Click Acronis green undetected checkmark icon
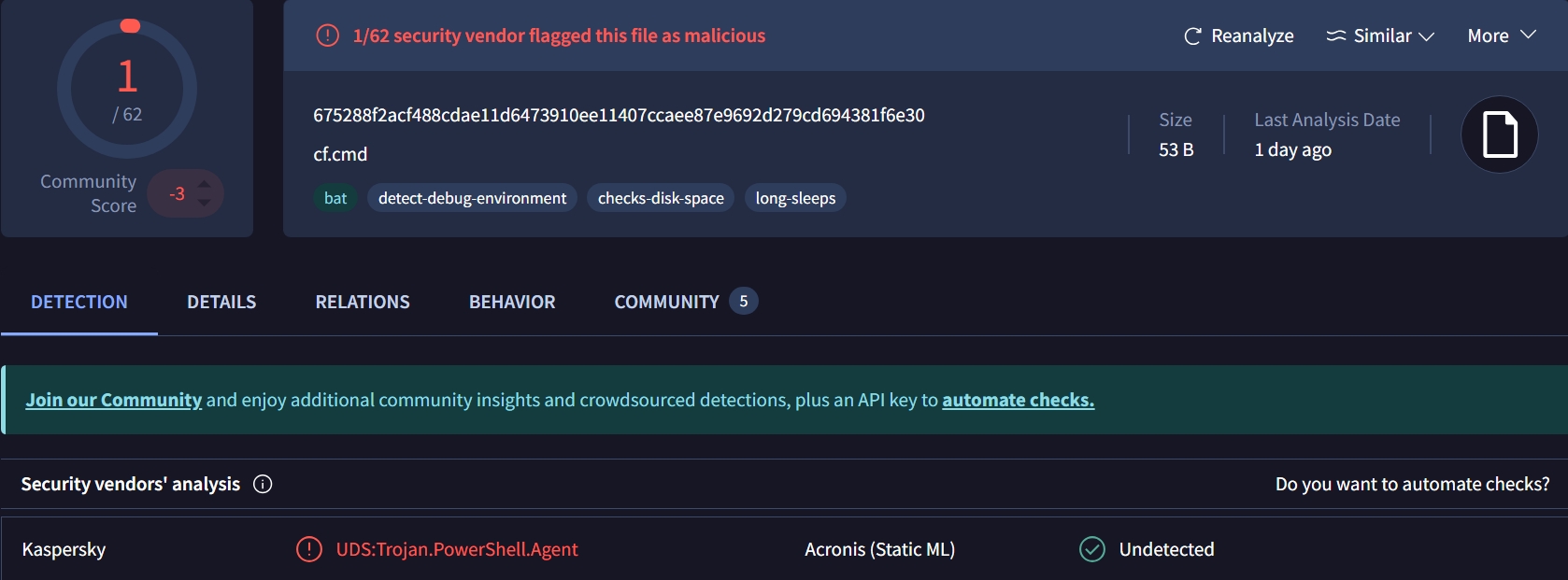Viewport: 1568px width, 580px height. point(1092,549)
